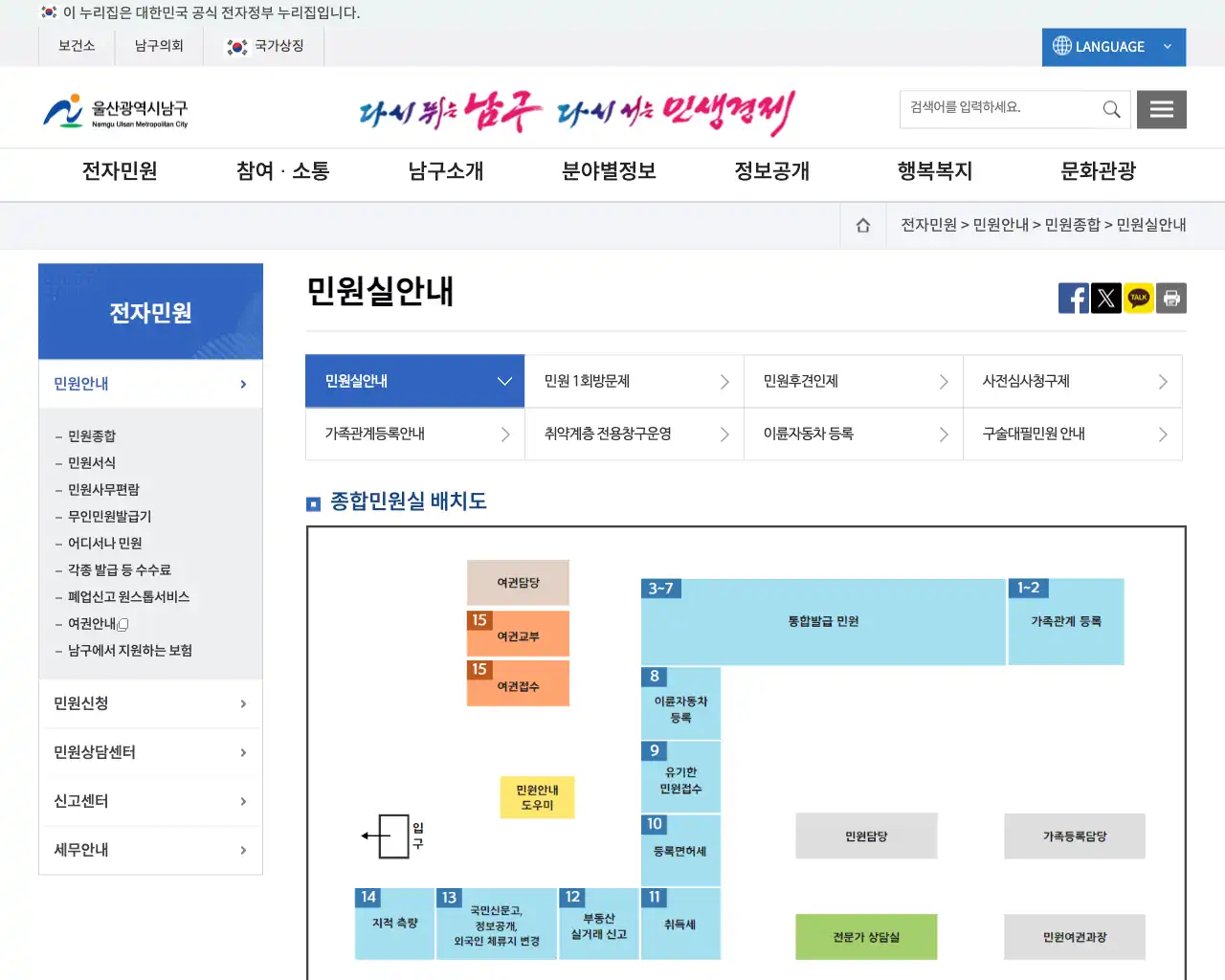Open 남구소개 main menu
This screenshot has width=1225, height=980.
pos(446,171)
